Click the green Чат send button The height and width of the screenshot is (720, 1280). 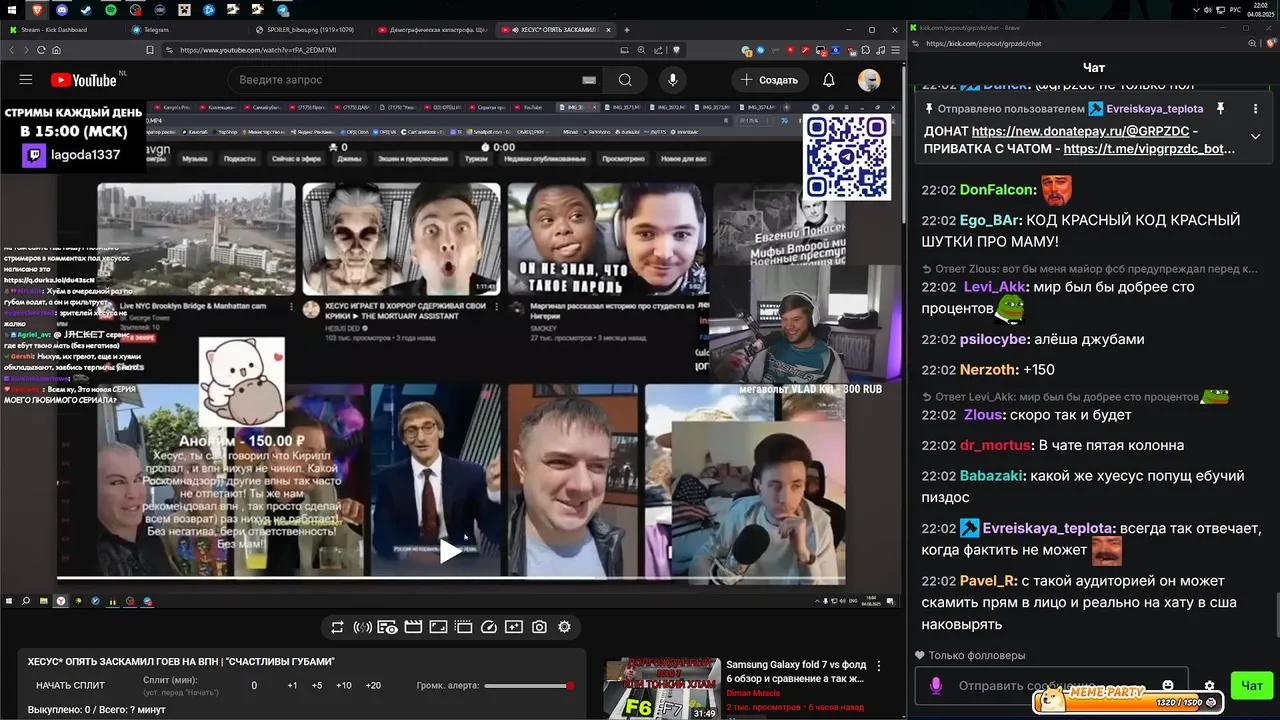1252,685
